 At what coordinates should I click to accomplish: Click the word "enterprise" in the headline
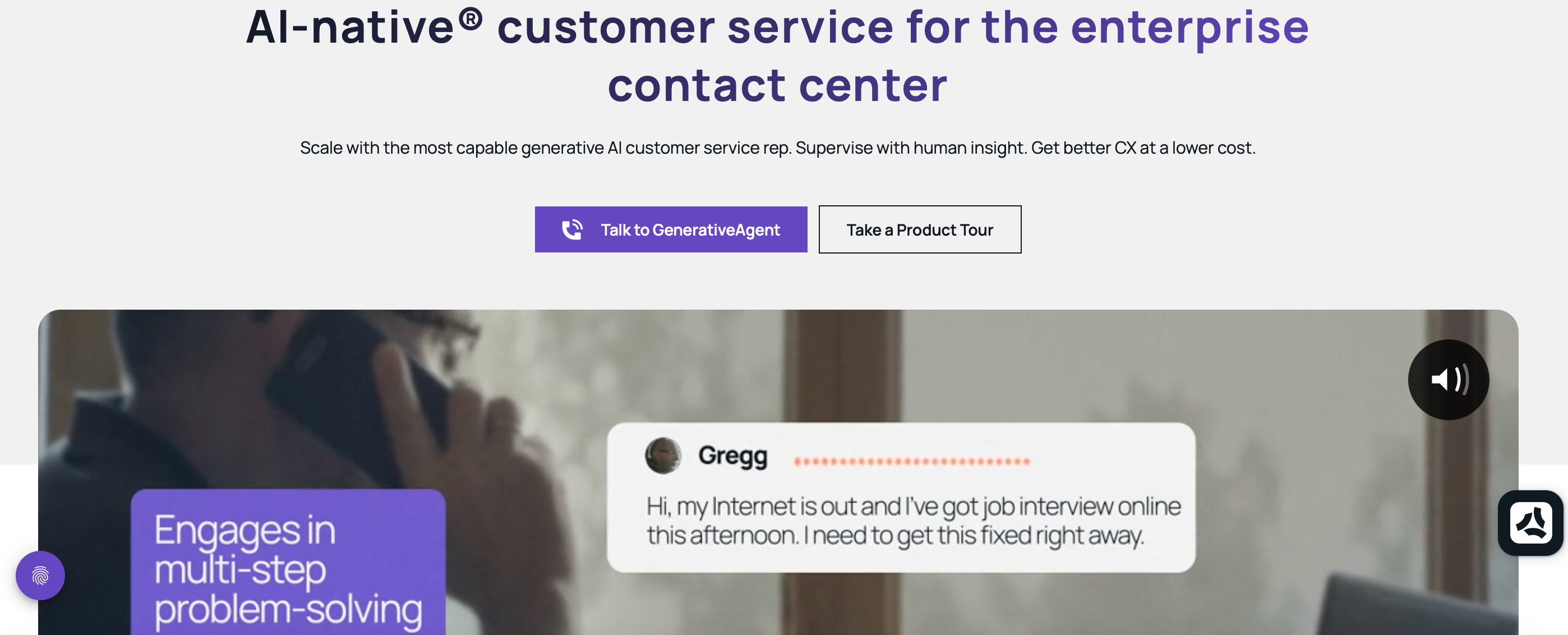1189,27
